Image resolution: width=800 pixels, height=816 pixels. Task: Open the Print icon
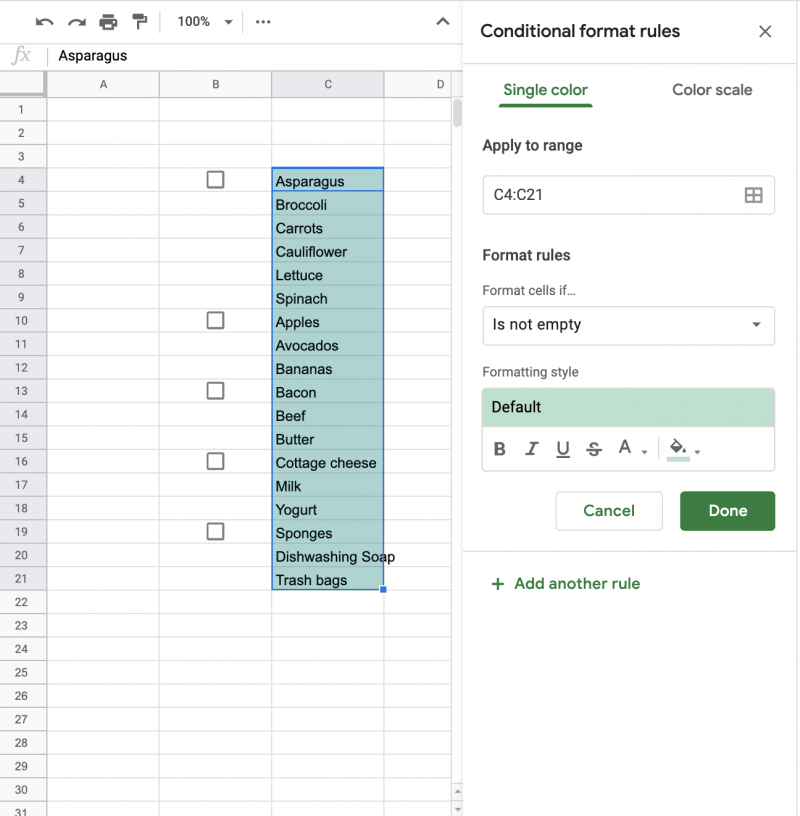(x=108, y=21)
